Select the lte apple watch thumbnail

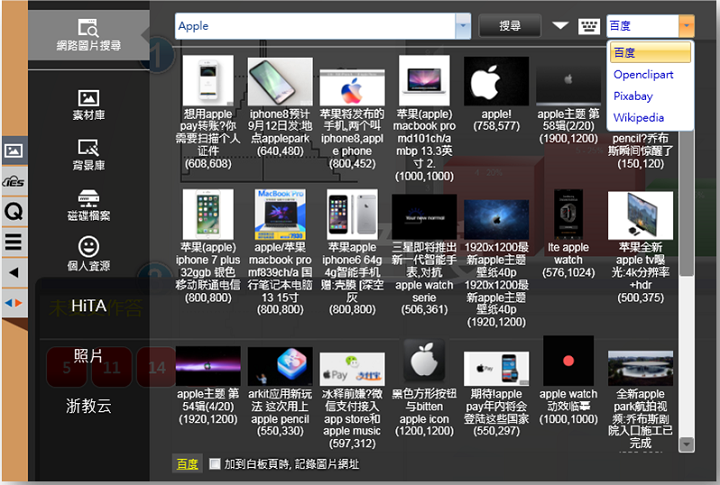568,214
